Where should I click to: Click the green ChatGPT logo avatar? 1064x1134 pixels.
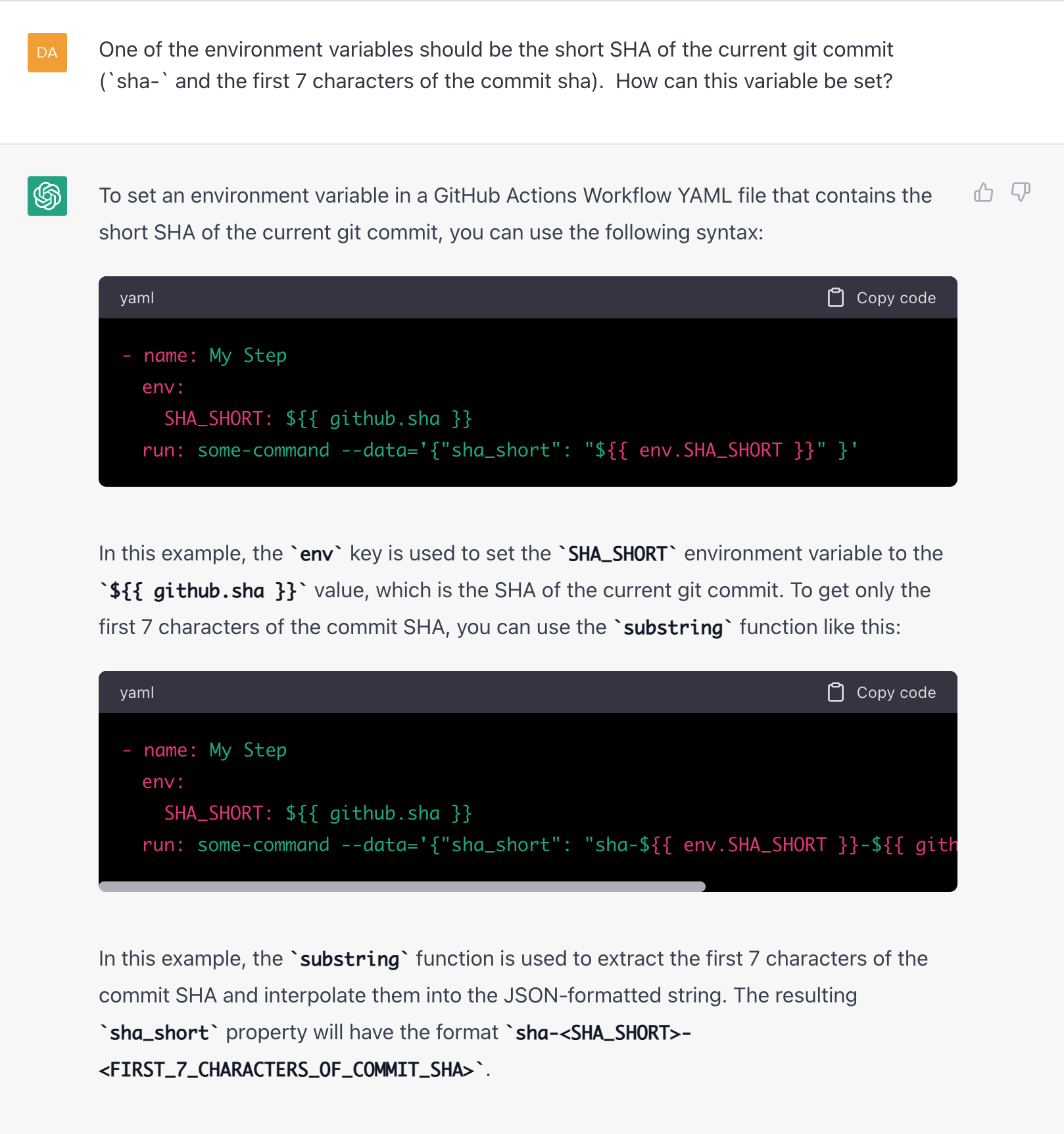pos(47,196)
